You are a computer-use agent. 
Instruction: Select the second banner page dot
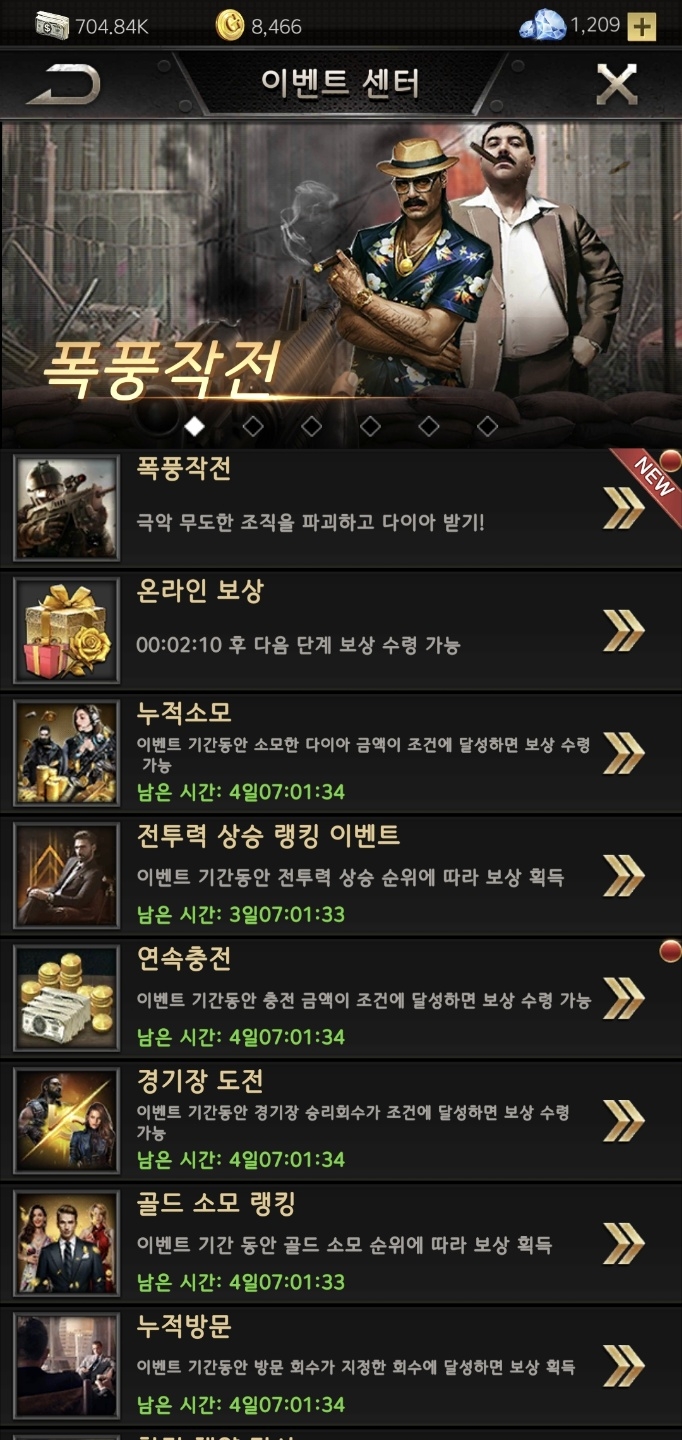(x=253, y=427)
